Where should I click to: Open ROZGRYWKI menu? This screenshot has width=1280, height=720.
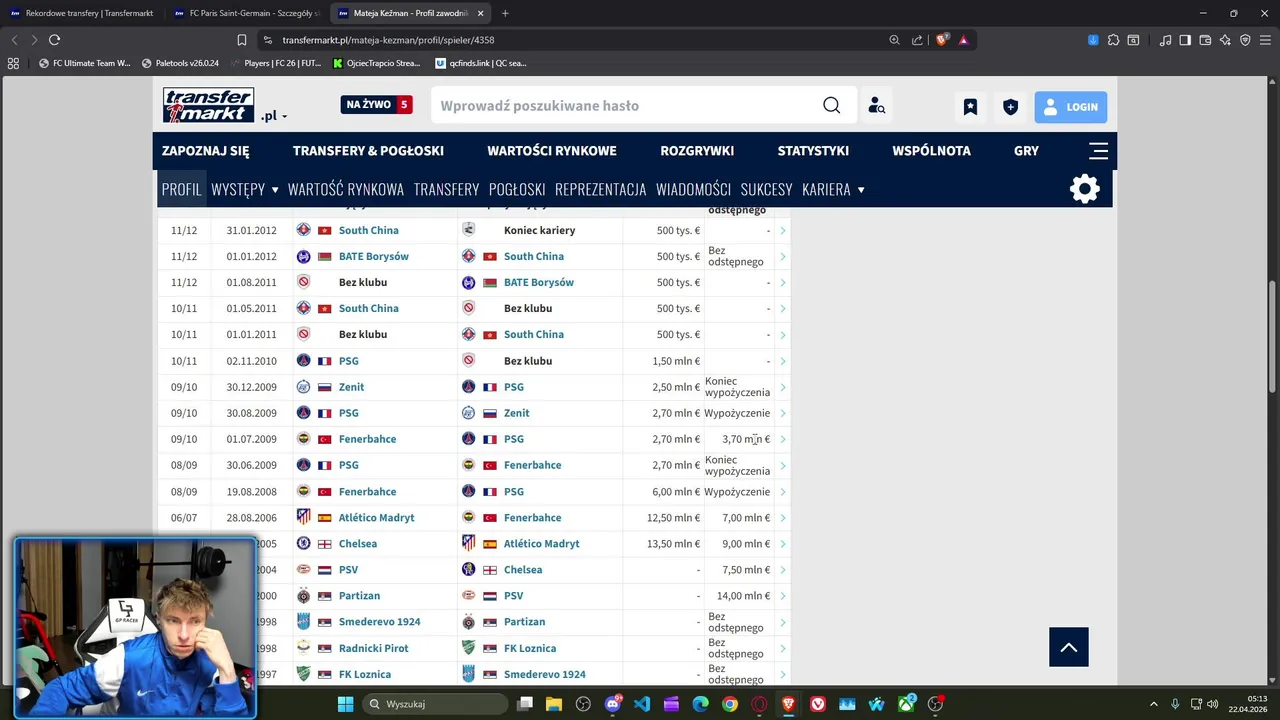click(x=697, y=151)
